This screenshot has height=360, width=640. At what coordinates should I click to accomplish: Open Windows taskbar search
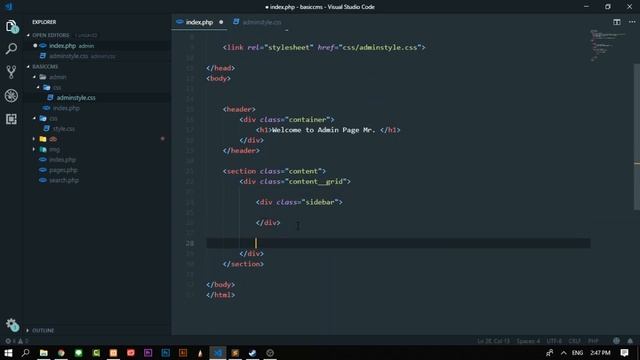tap(25, 353)
